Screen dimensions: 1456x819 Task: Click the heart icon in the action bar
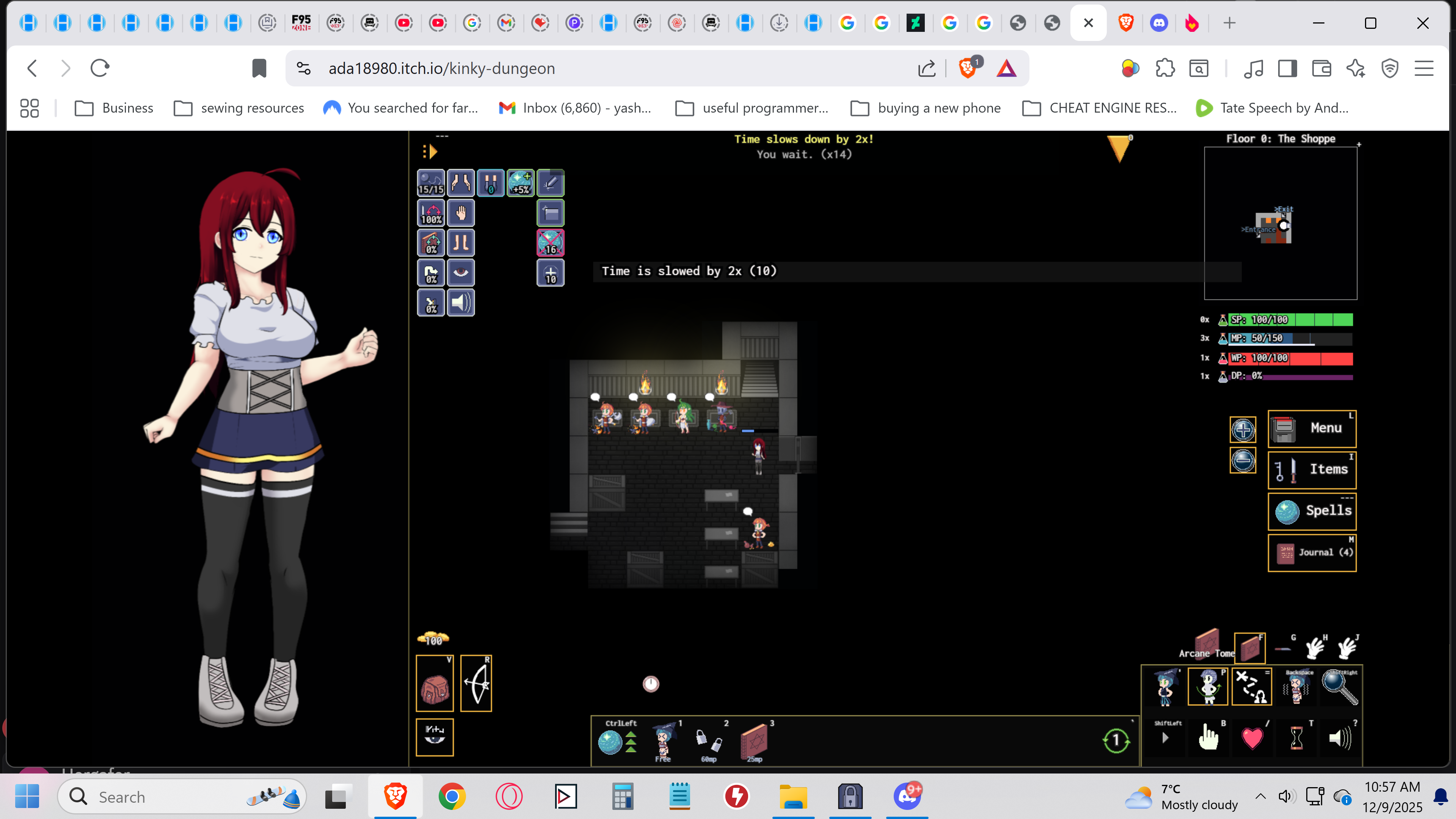coord(1252,738)
